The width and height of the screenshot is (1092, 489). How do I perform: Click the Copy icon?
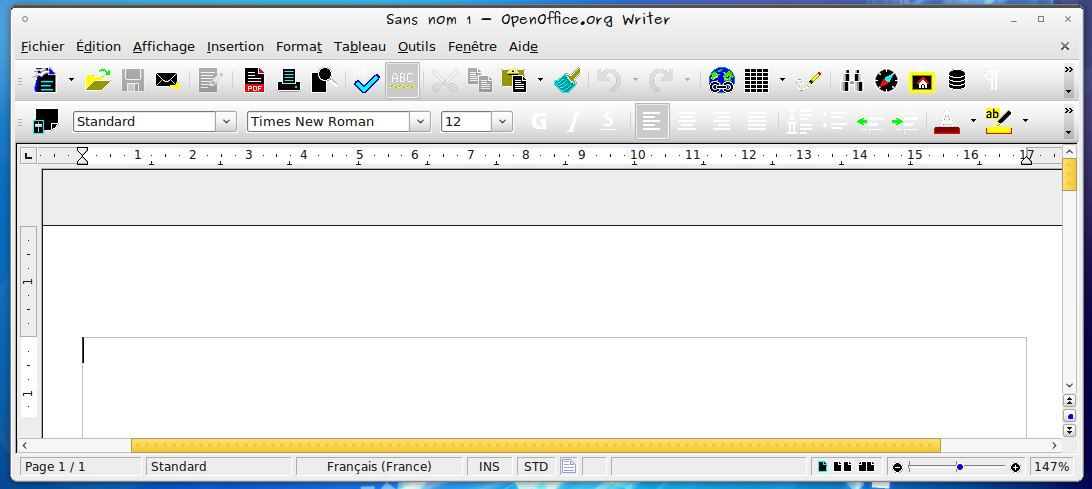click(x=480, y=80)
